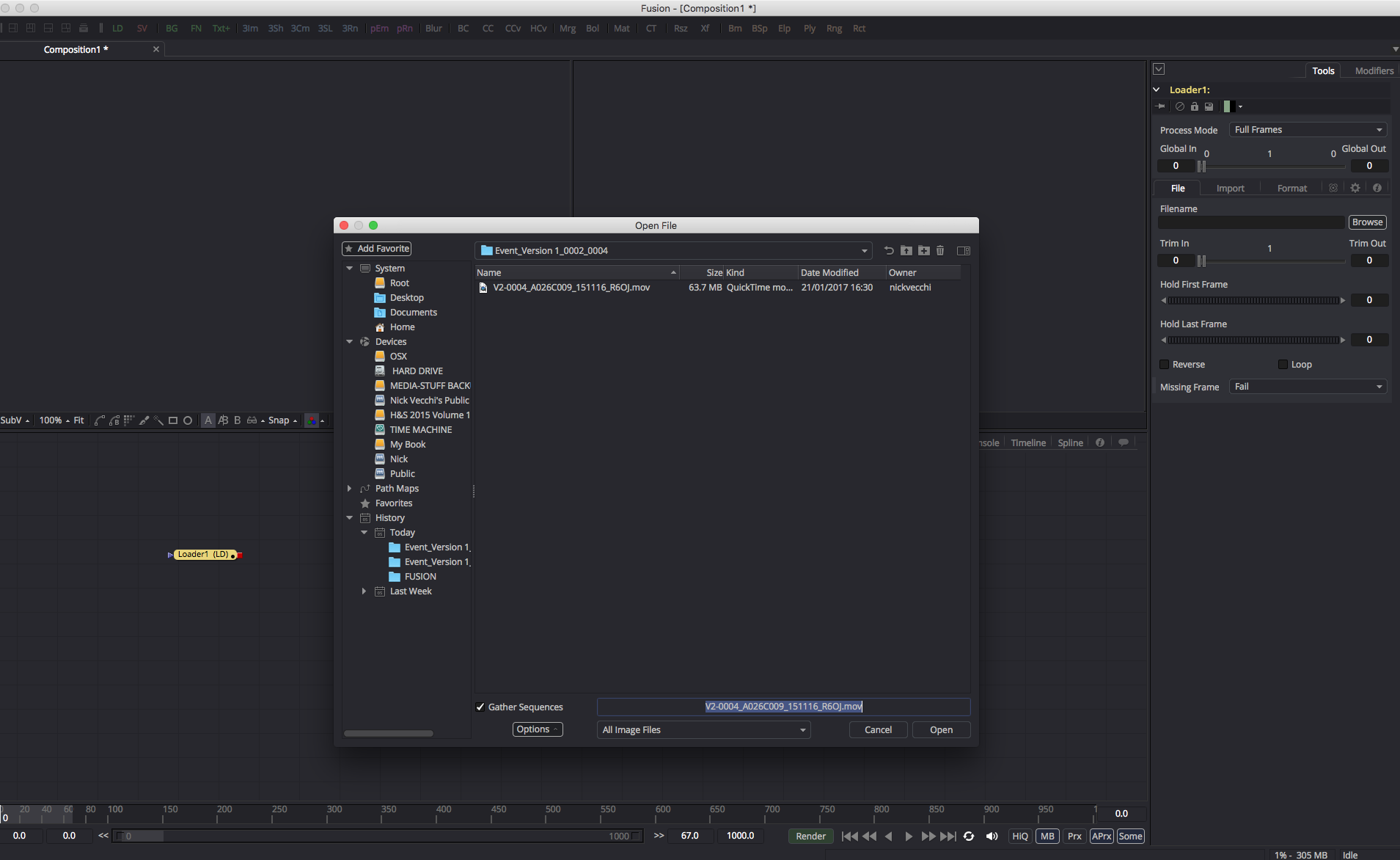Viewport: 1400px width, 860px height.
Task: Click the trash delete icon in Open File dialog
Action: tap(940, 251)
